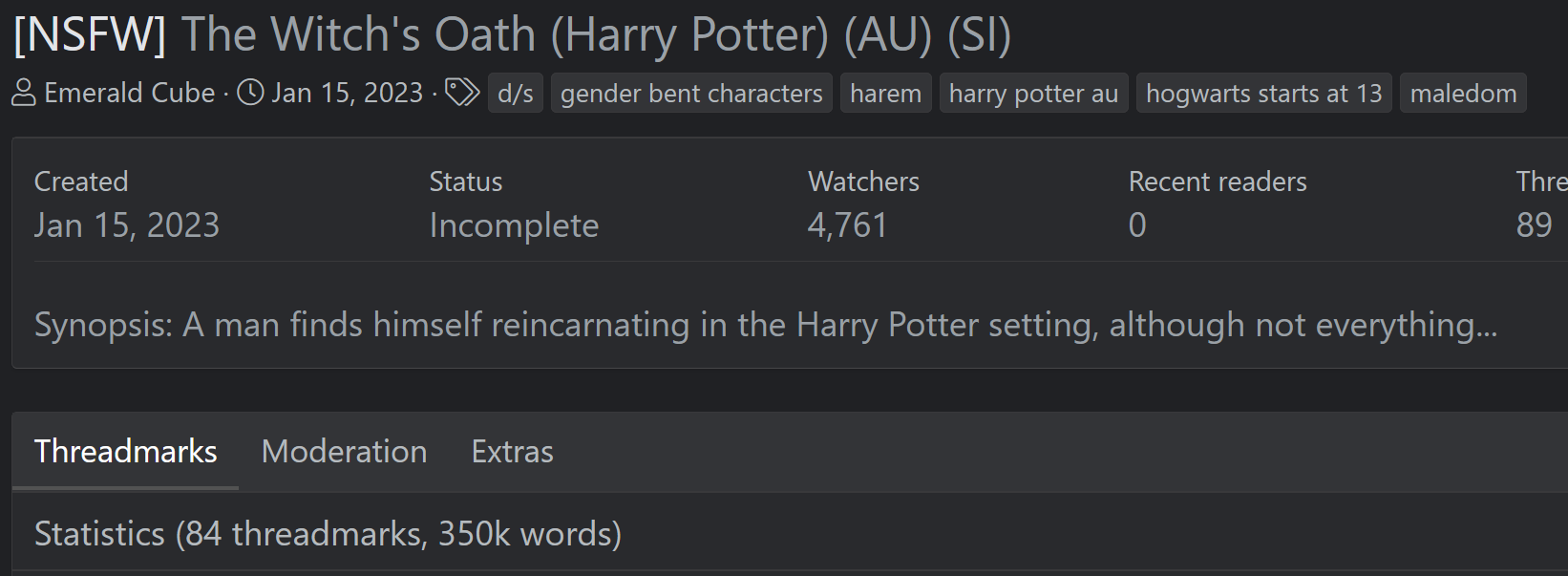
Task: Switch to the Threadmarks tab
Action: point(125,451)
